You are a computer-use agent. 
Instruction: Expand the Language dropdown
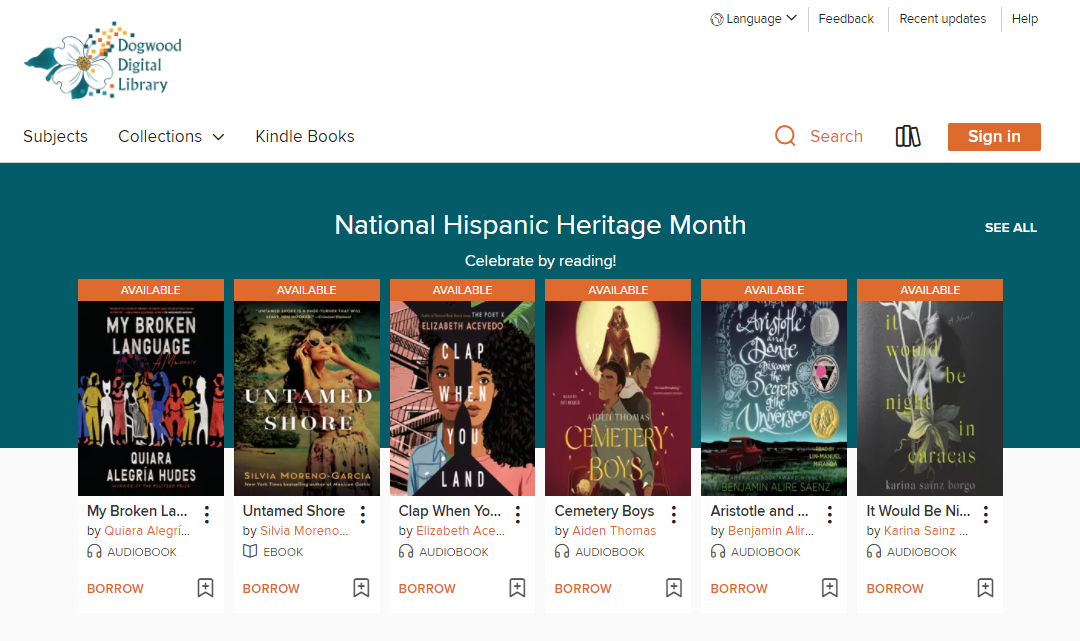point(754,19)
